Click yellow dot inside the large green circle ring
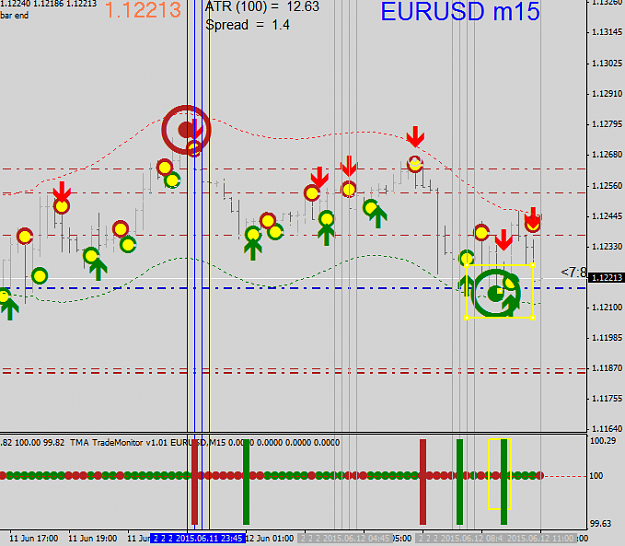This screenshot has width=625, height=546. click(x=511, y=283)
